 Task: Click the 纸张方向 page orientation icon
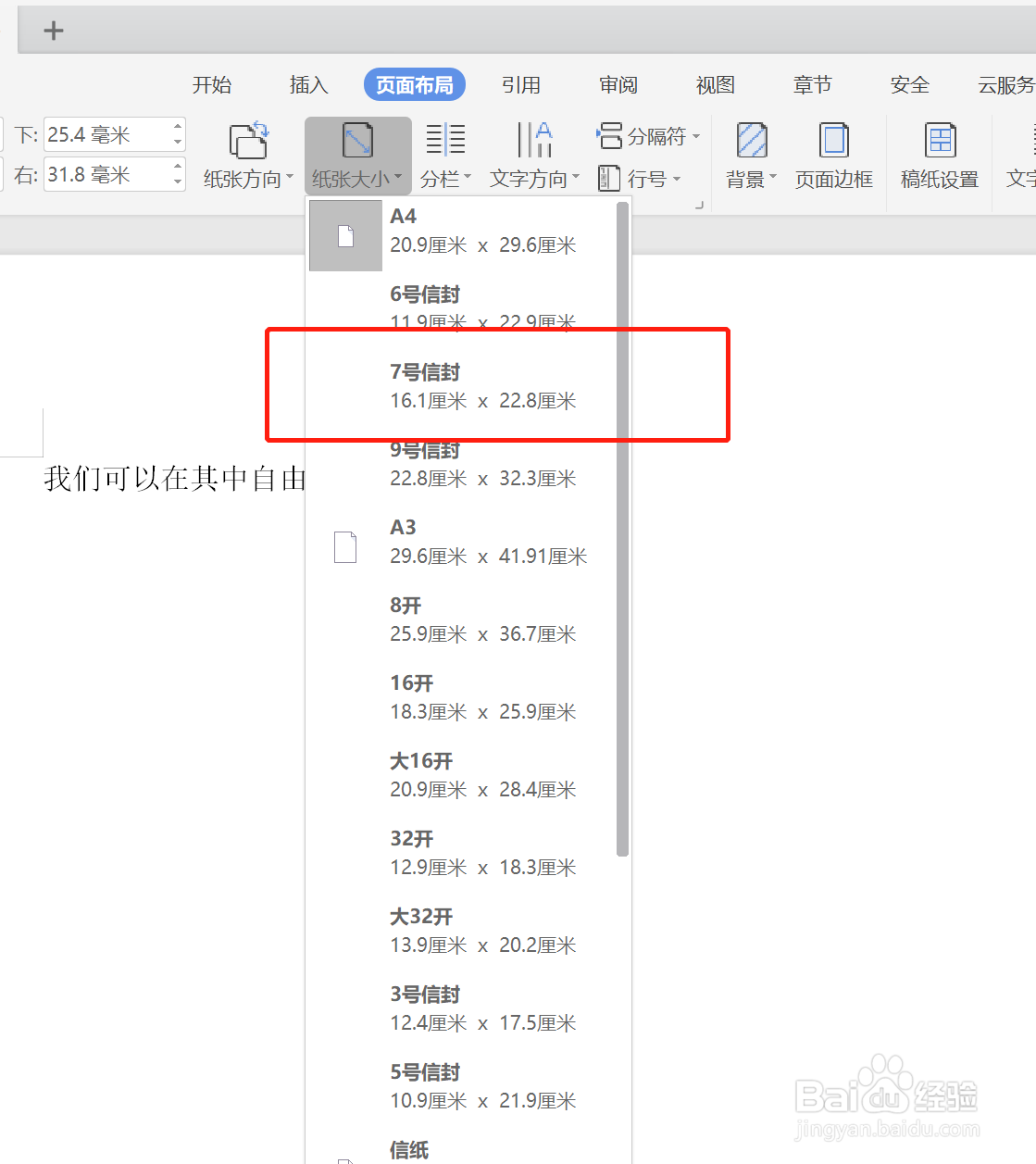(248, 140)
